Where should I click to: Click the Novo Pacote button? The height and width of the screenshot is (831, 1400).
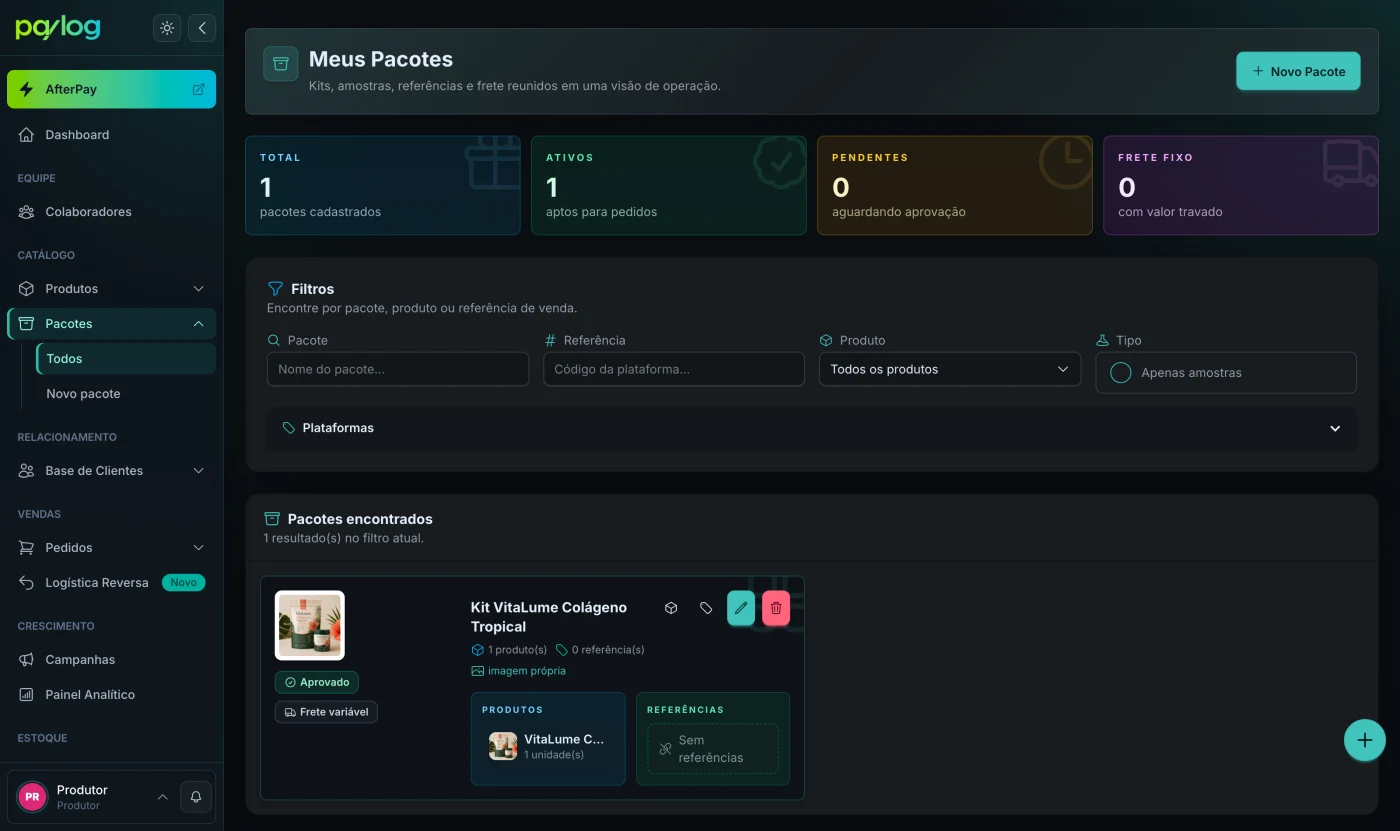[x=1298, y=71]
